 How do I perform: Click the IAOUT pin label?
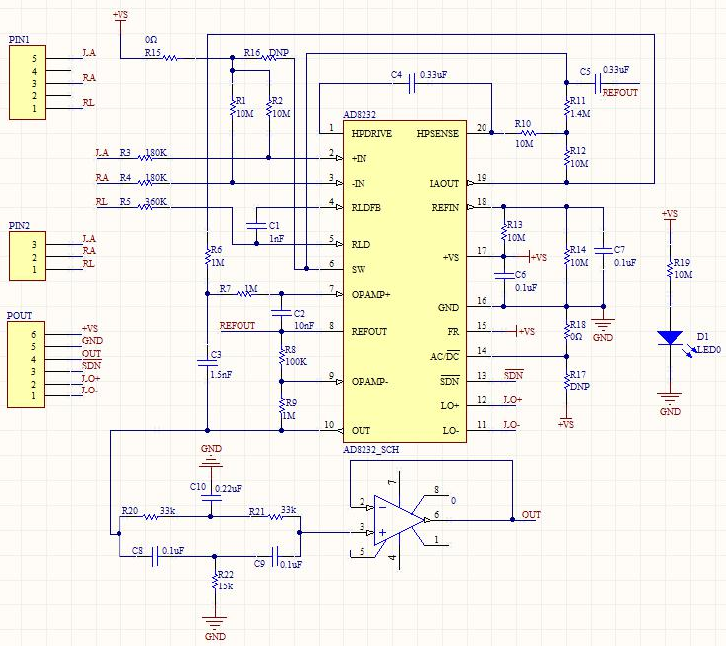pos(444,184)
